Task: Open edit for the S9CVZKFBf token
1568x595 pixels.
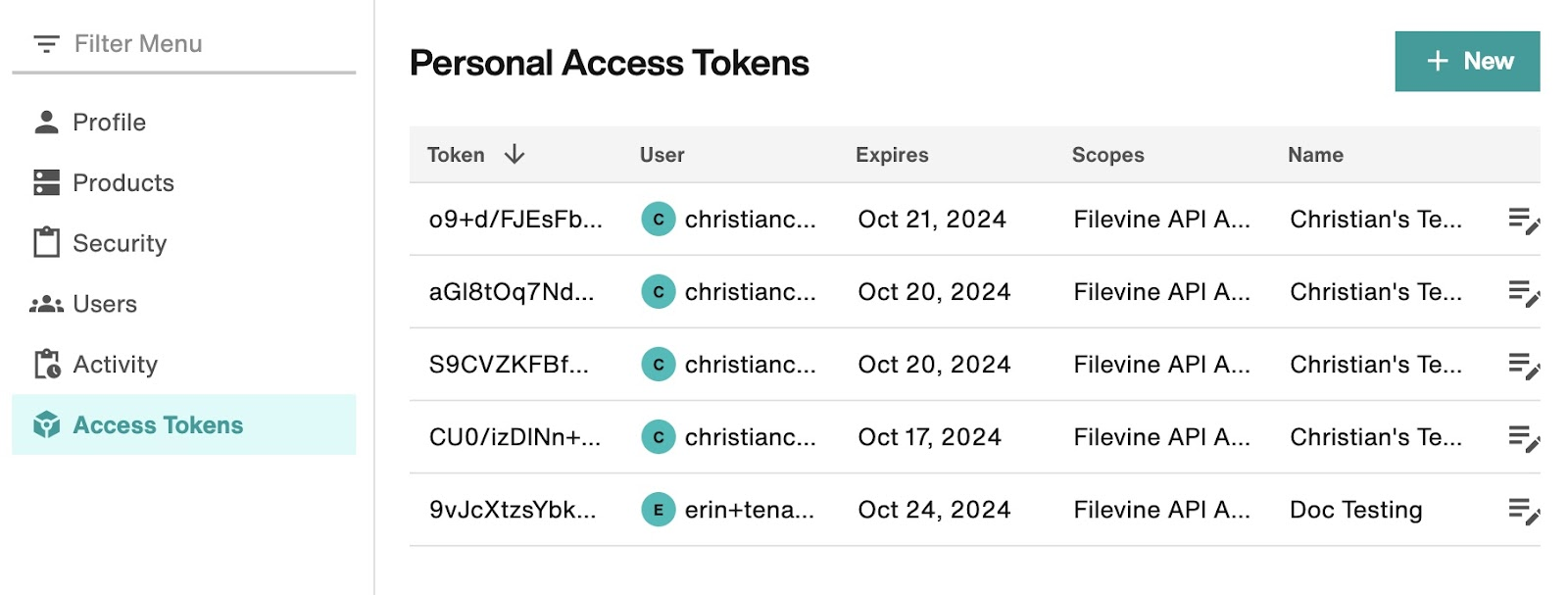Action: (1524, 366)
